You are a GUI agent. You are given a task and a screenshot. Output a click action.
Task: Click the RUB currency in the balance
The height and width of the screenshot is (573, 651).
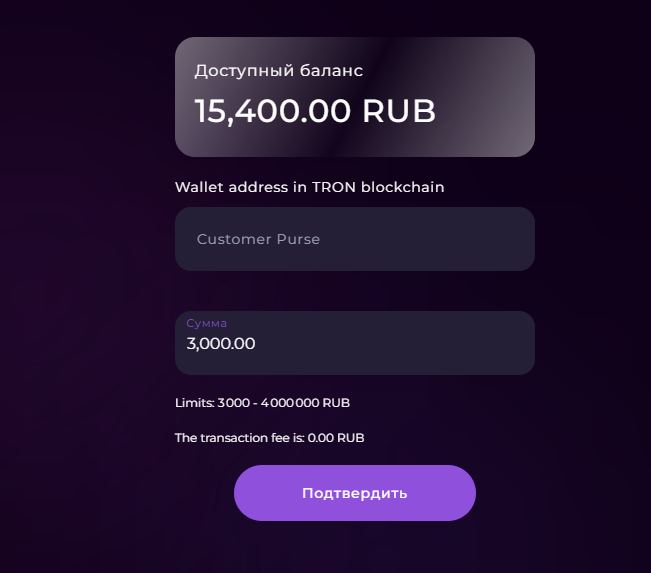399,111
